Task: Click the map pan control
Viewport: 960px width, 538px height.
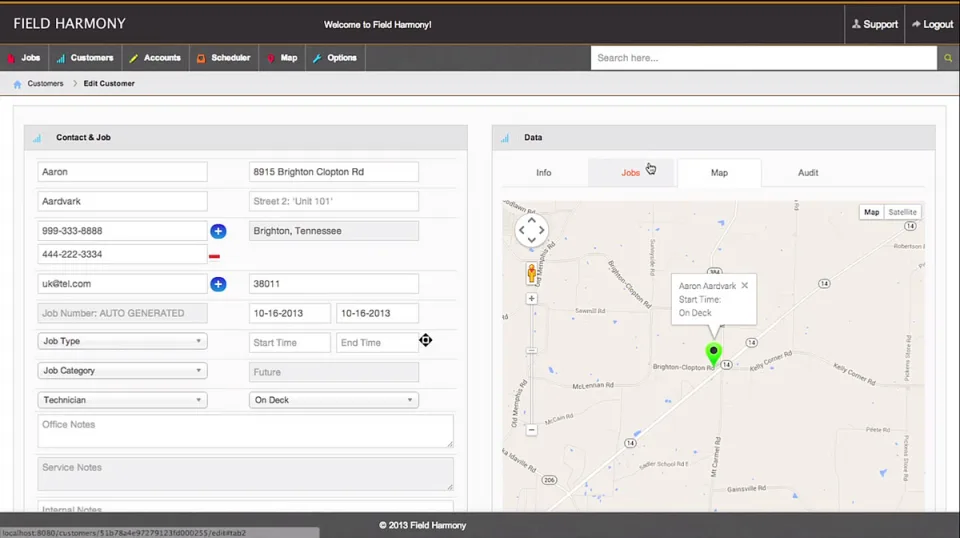Action: (x=531, y=231)
